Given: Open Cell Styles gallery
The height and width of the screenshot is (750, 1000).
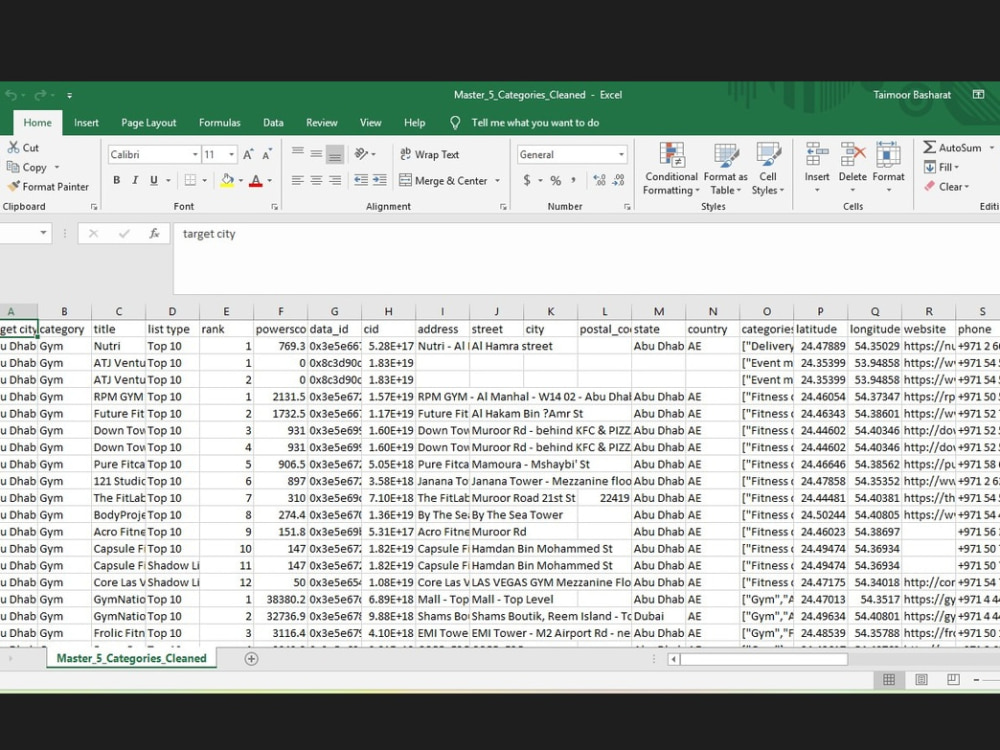Looking at the screenshot, I should pos(768,169).
